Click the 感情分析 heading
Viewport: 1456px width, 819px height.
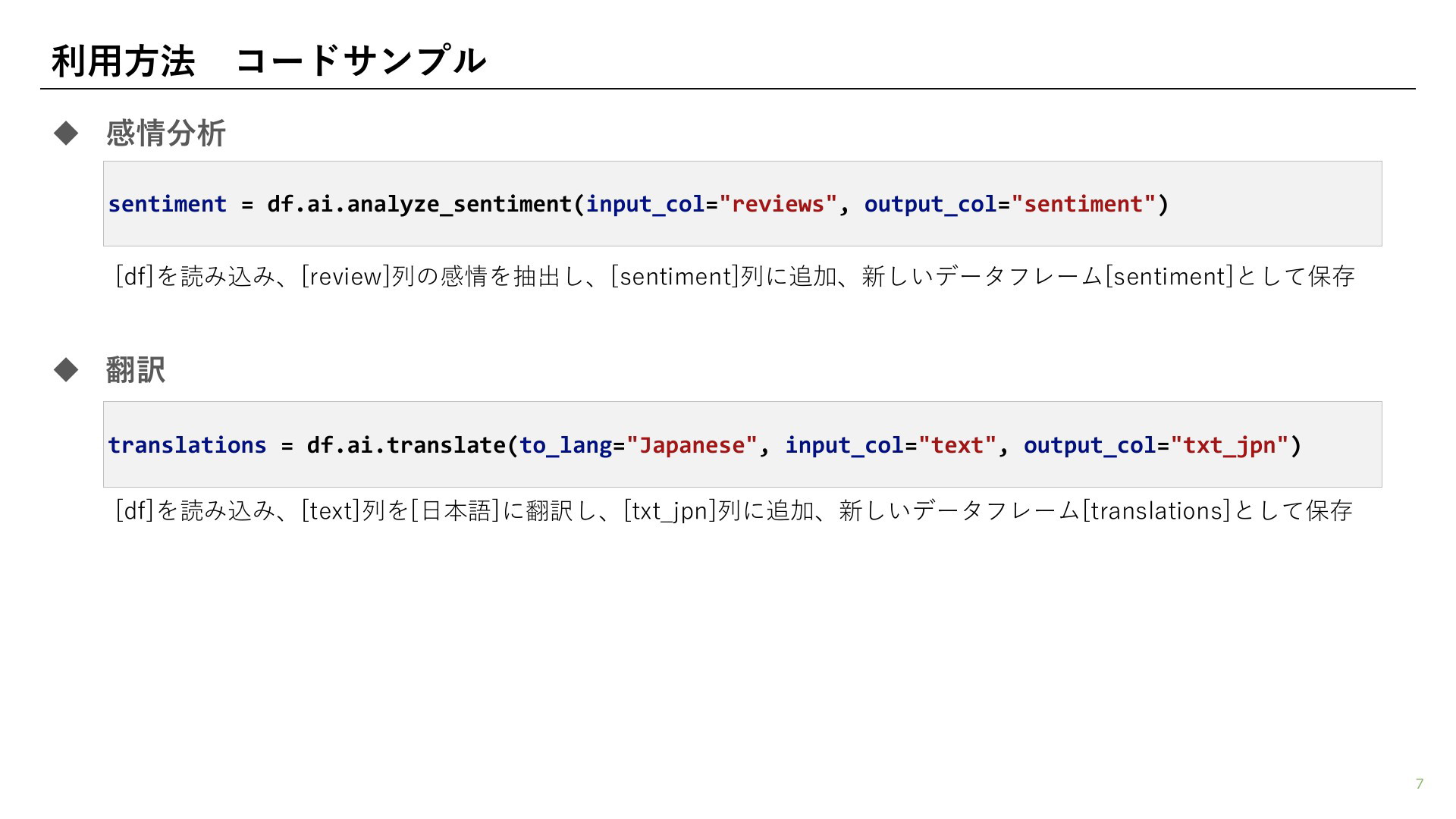166,133
